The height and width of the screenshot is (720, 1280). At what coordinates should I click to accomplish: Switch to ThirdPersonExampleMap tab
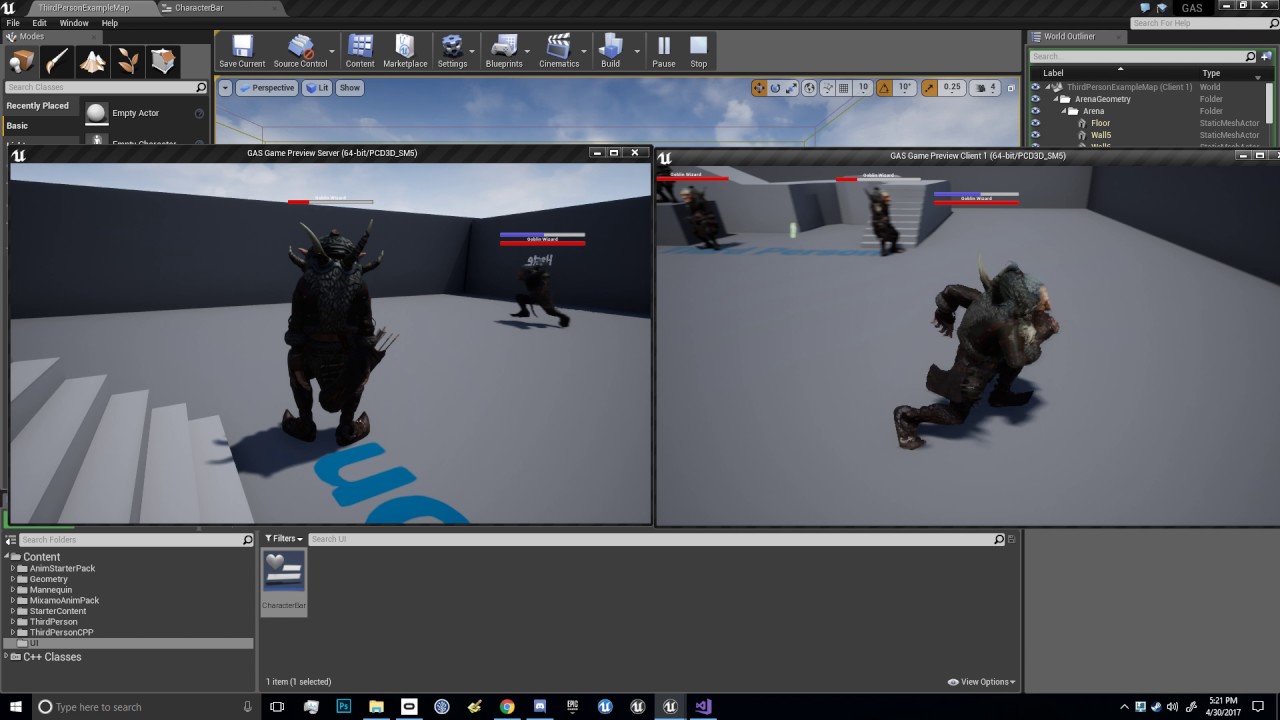click(x=84, y=8)
